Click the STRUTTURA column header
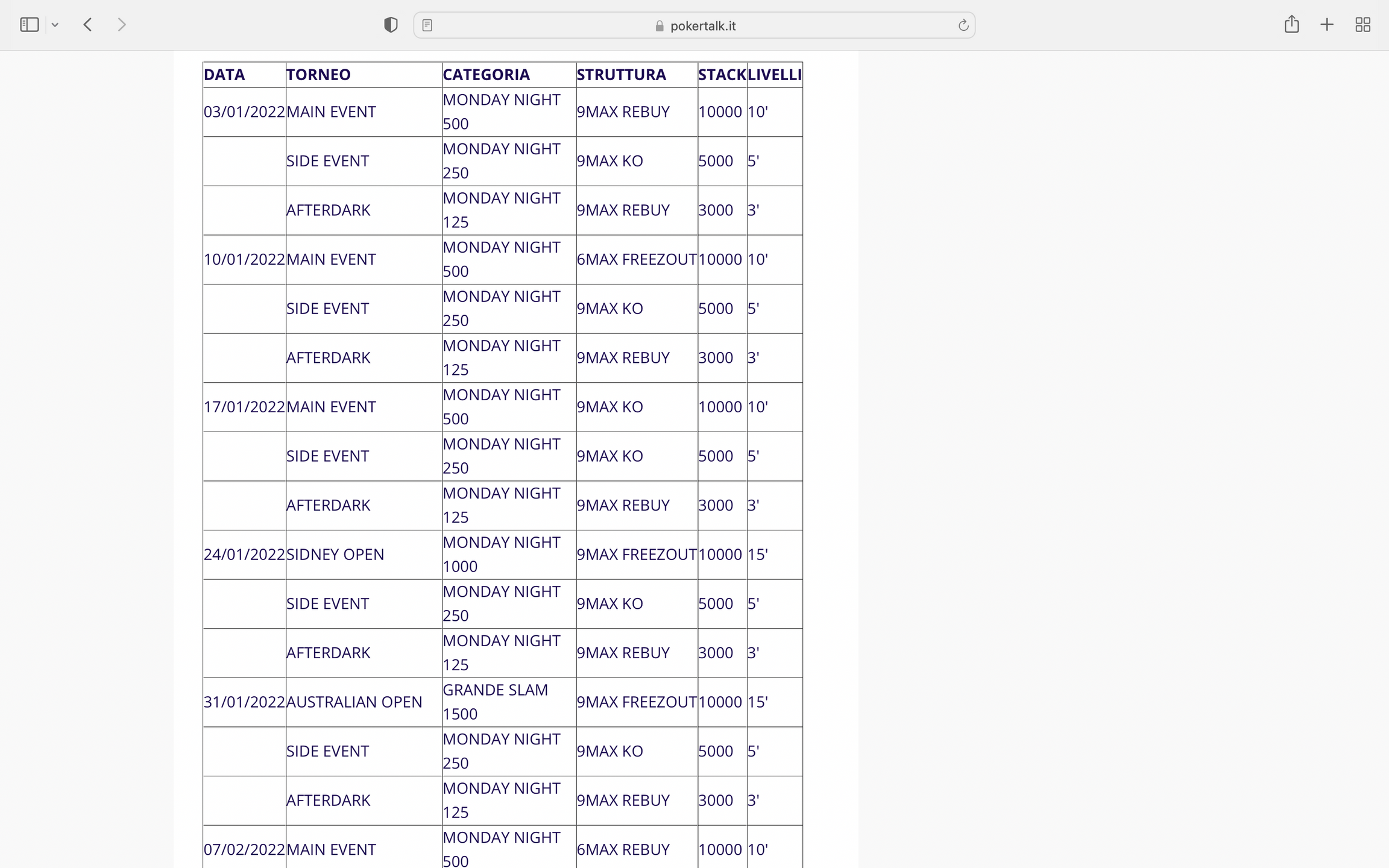This screenshot has height=868, width=1389. click(x=621, y=75)
